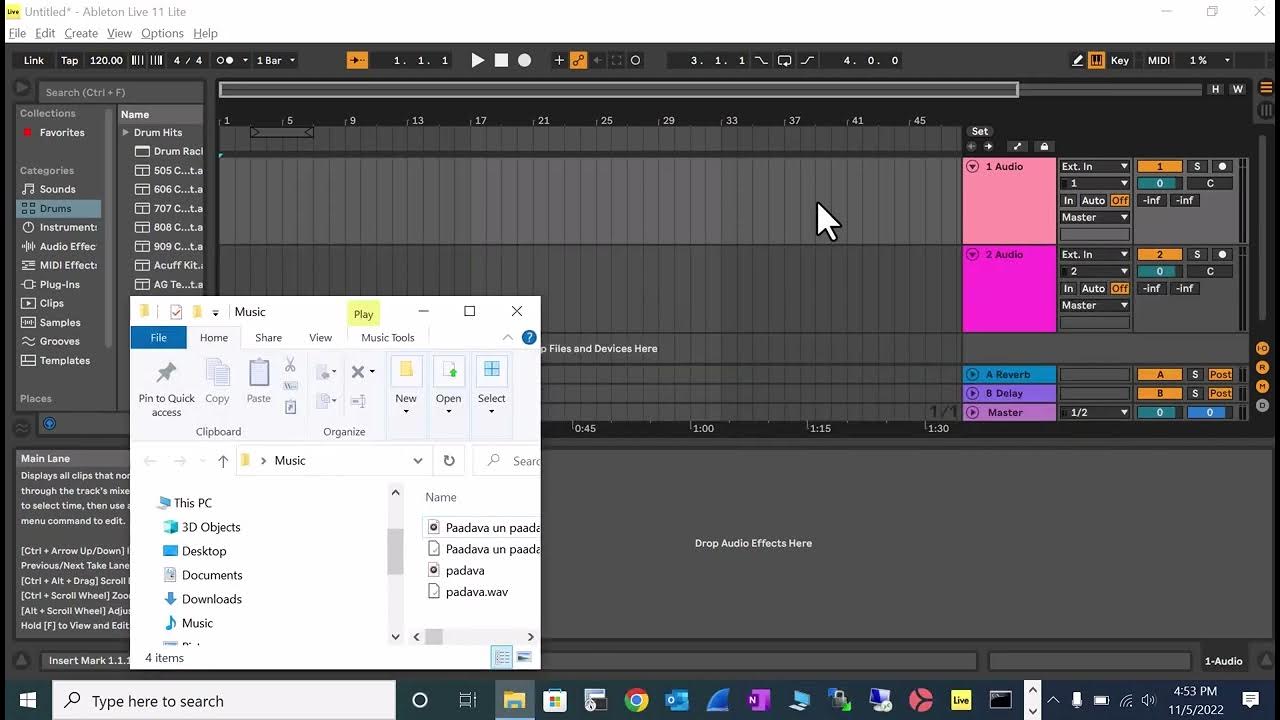Screen dimensions: 1280x720
Task: Expand the Drum Hits folder in browser
Action: point(126,132)
